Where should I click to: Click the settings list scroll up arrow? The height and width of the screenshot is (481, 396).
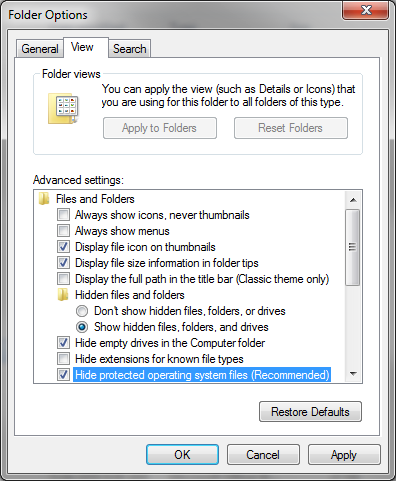[353, 200]
